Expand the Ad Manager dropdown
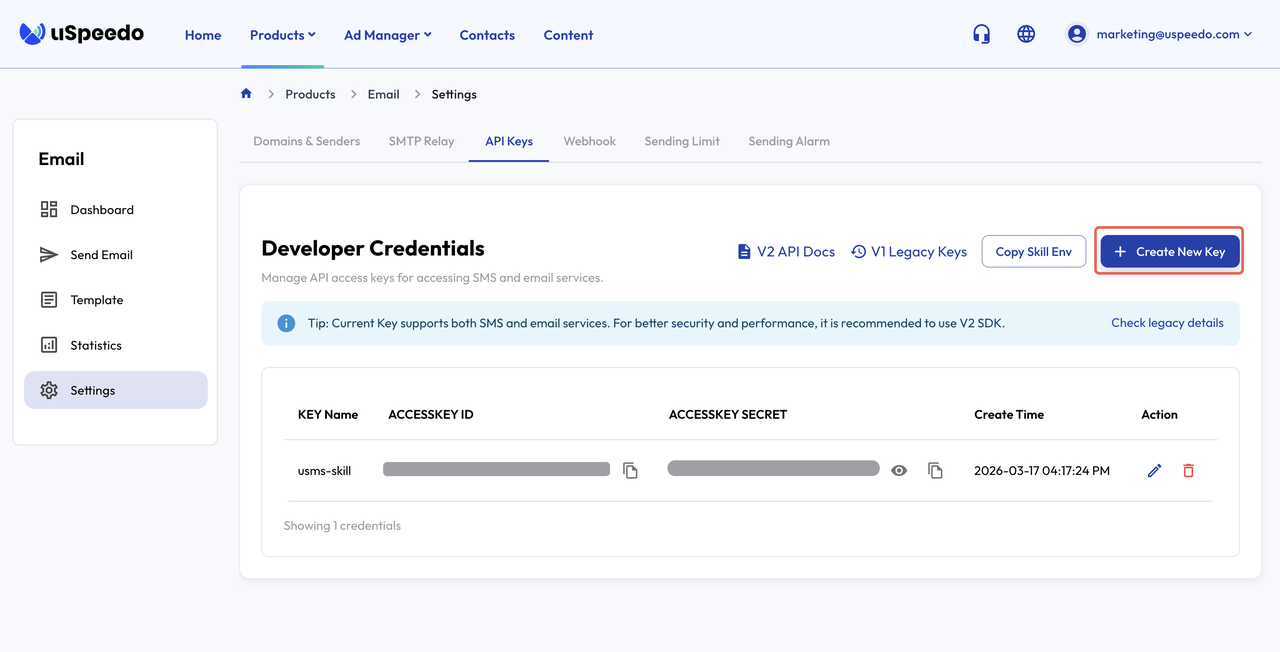Image resolution: width=1280 pixels, height=652 pixels. (x=387, y=35)
